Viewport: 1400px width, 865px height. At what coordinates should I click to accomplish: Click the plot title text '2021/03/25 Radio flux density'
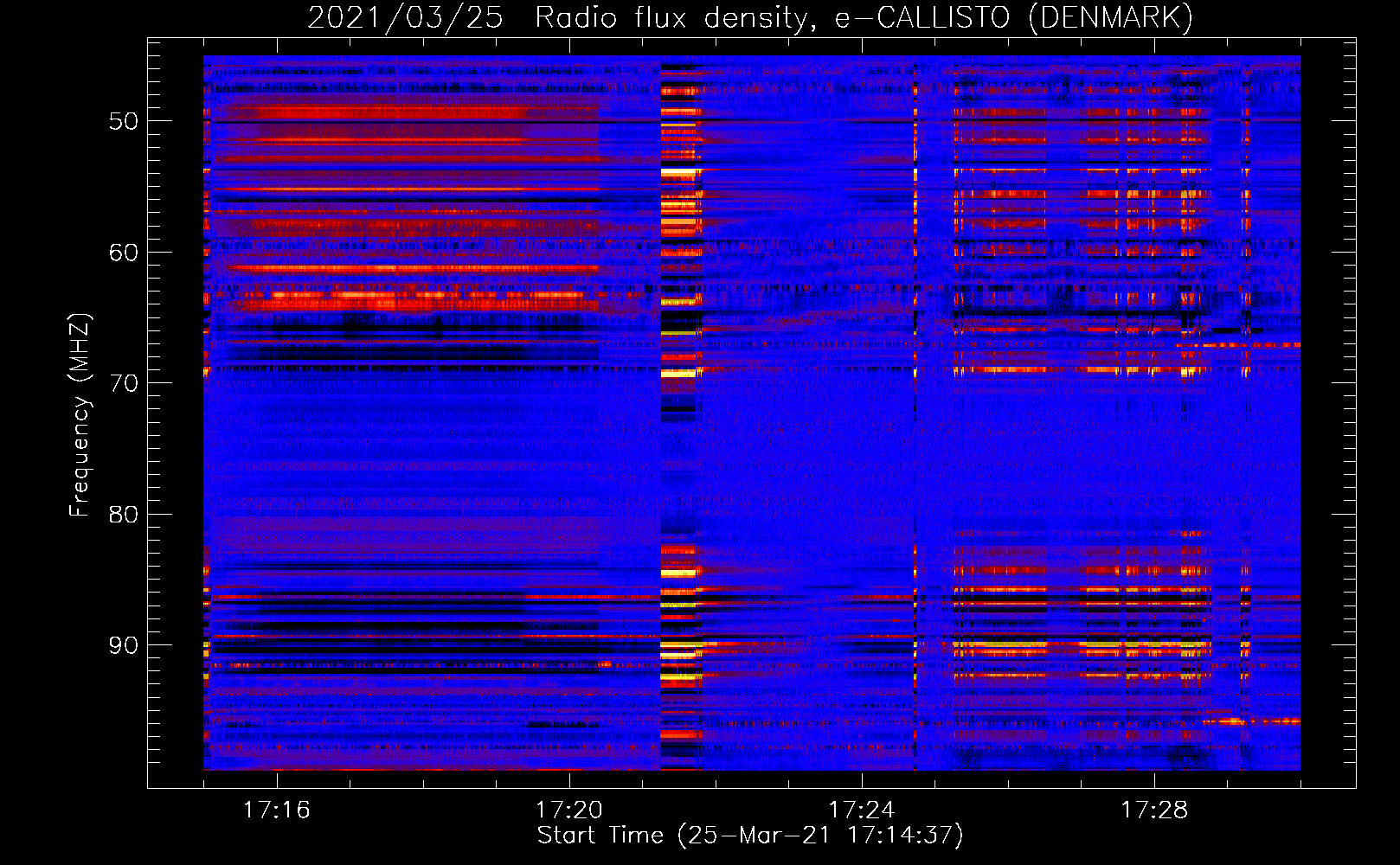pos(561,18)
